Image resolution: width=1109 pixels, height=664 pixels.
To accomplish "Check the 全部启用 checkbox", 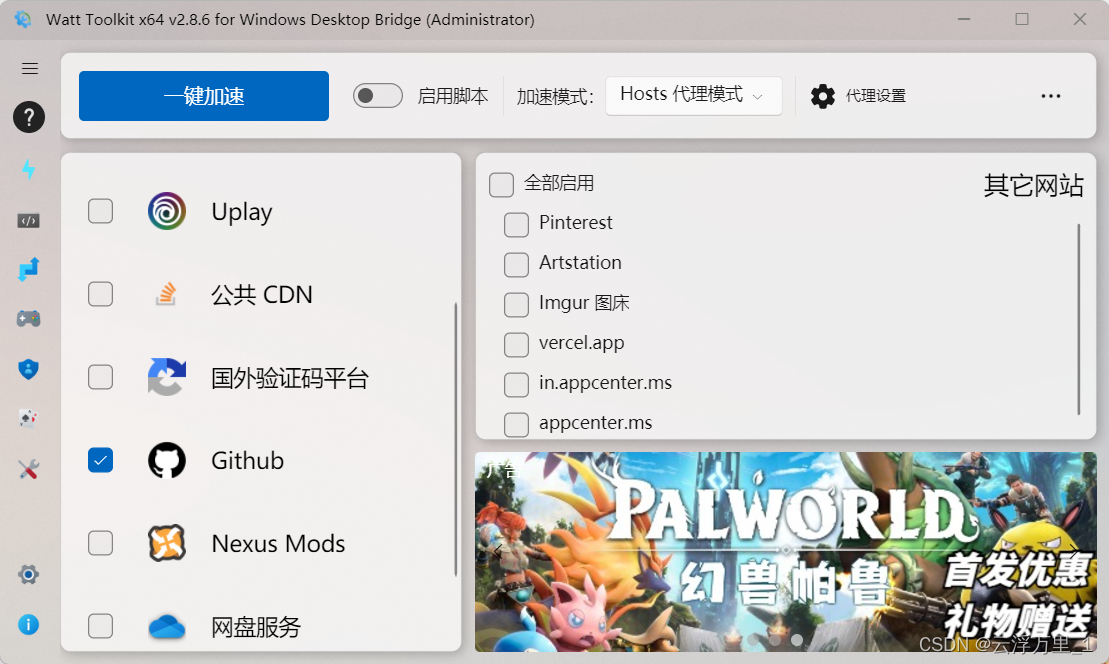I will (x=501, y=185).
